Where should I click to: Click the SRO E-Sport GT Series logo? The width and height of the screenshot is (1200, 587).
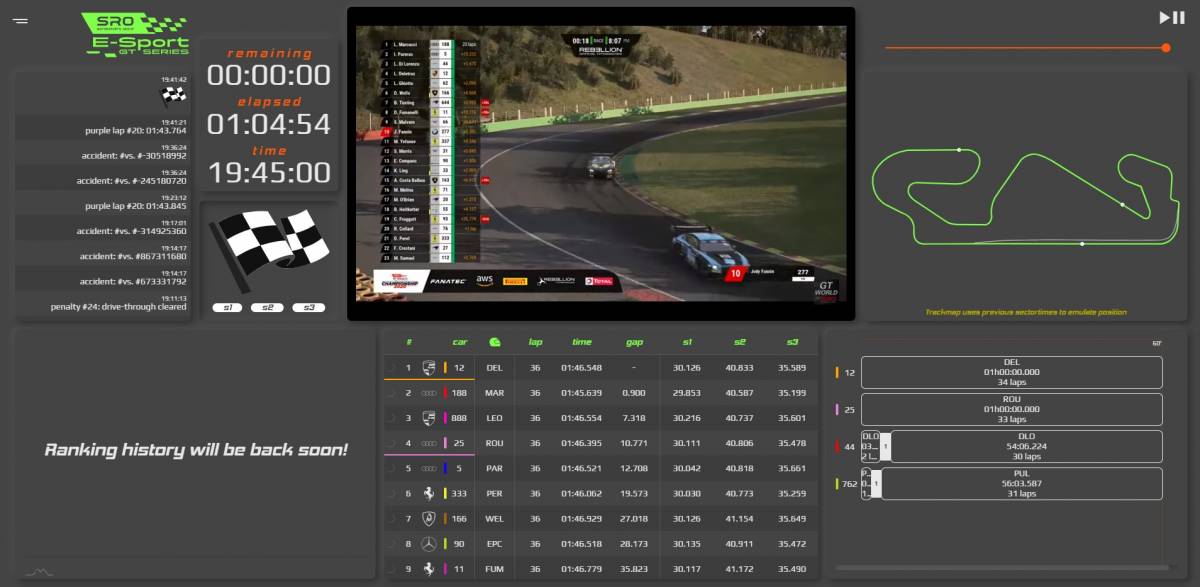(x=134, y=37)
